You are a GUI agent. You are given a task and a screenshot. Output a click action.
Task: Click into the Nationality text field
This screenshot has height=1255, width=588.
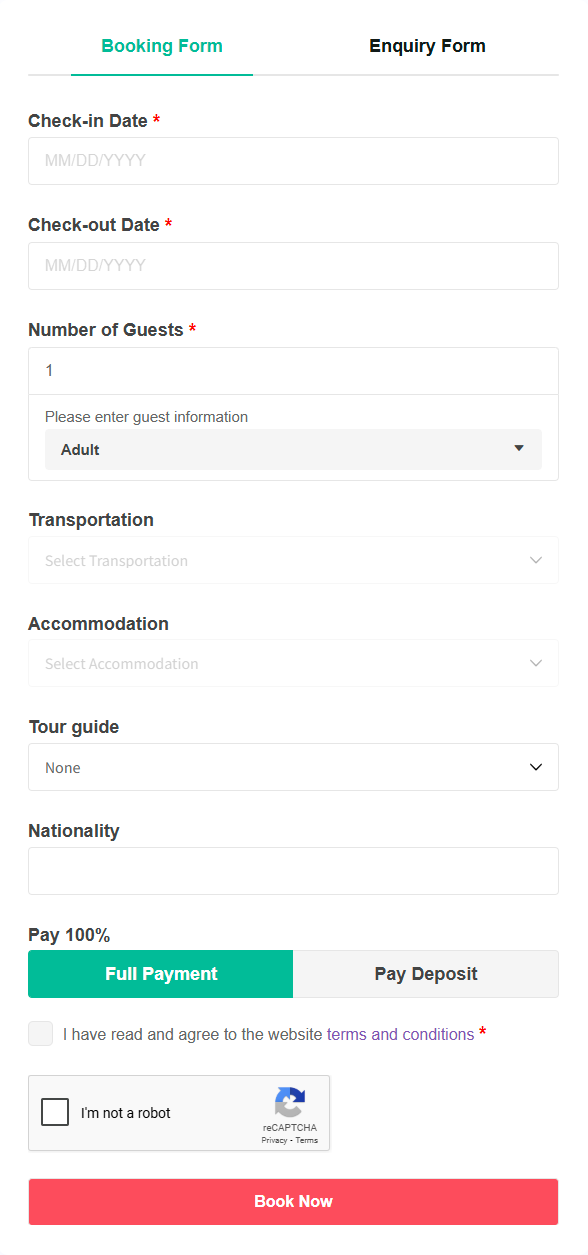[293, 871]
